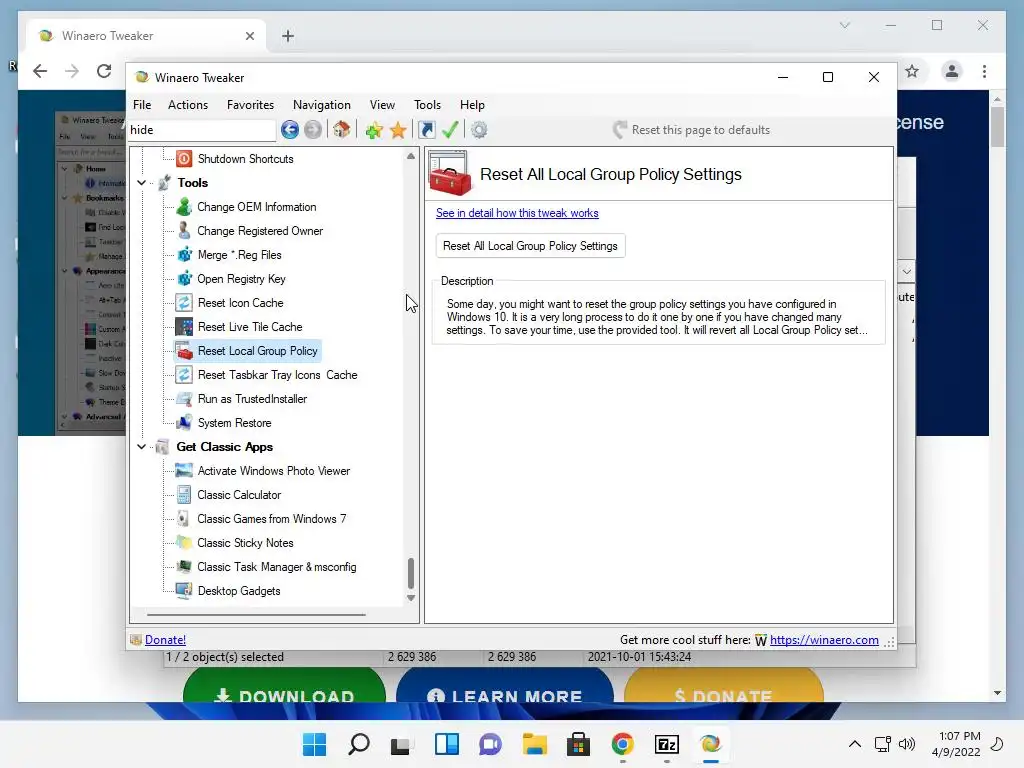This screenshot has height=768, width=1024.
Task: Click the Donate! link
Action: (x=165, y=640)
